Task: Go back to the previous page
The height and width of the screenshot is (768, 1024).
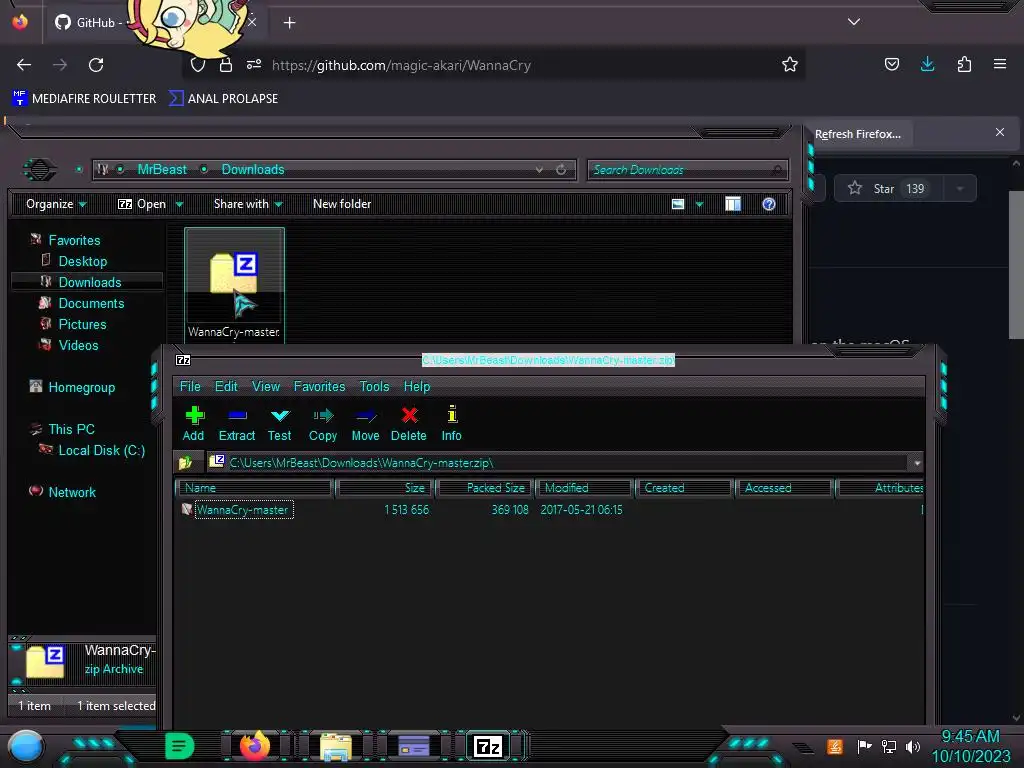Action: tap(24, 65)
